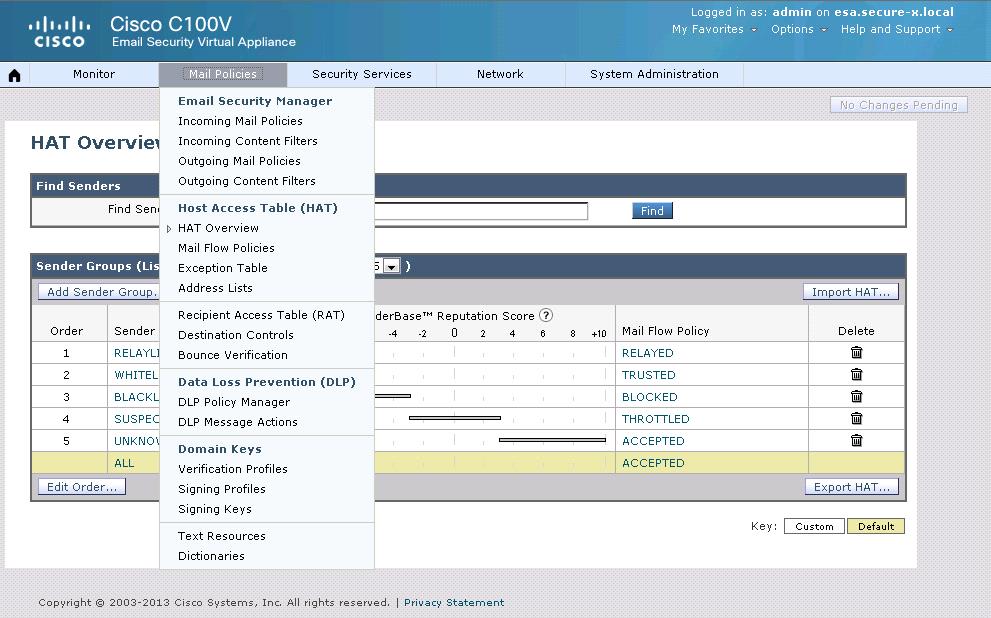Open ACCEPTED policy in row 5
The height and width of the screenshot is (618, 991).
click(x=653, y=441)
